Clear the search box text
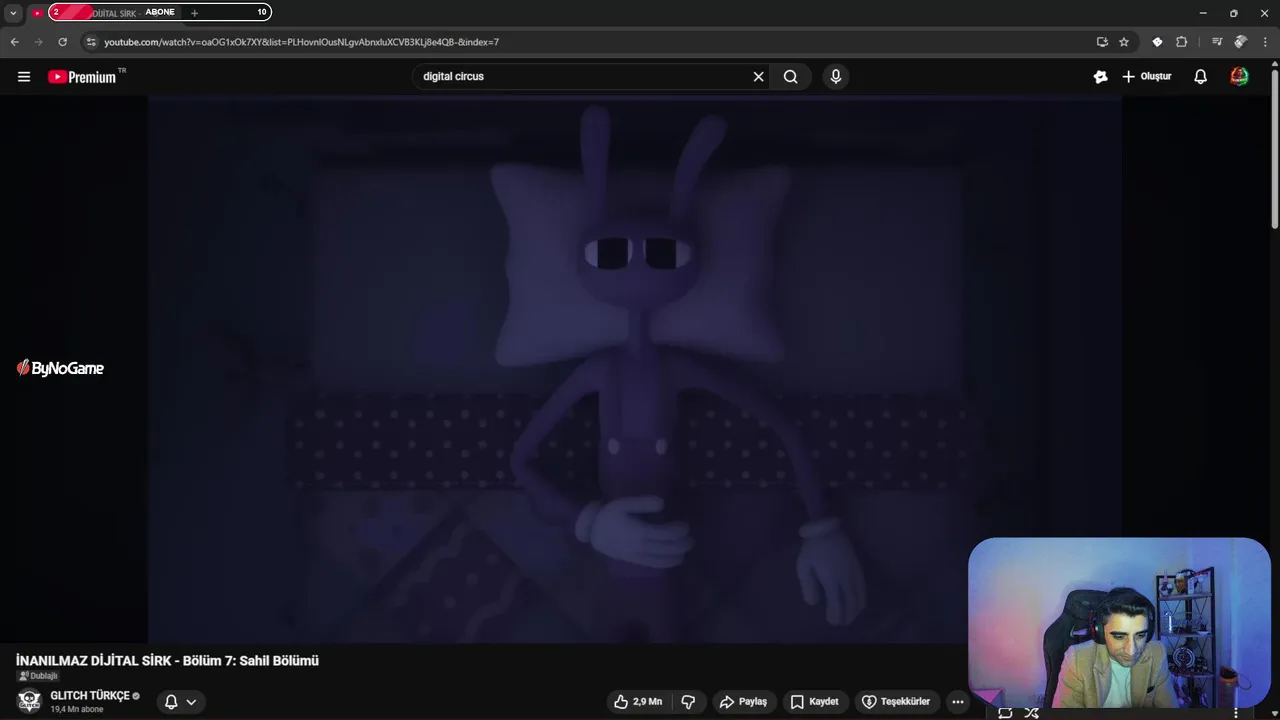Screen dimensions: 1280x720 click(758, 76)
